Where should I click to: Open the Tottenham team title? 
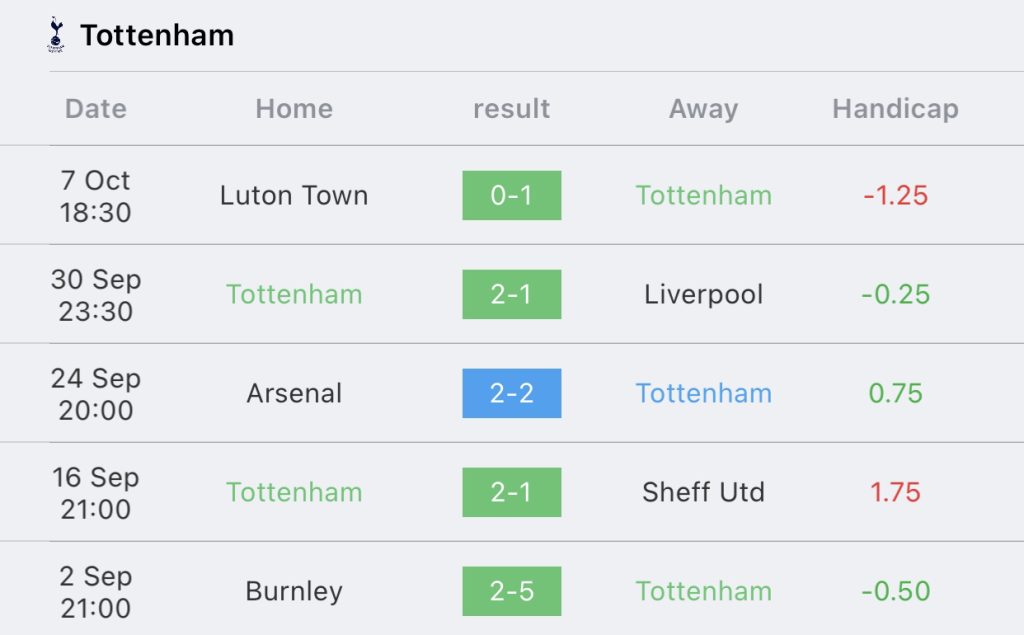click(x=157, y=35)
